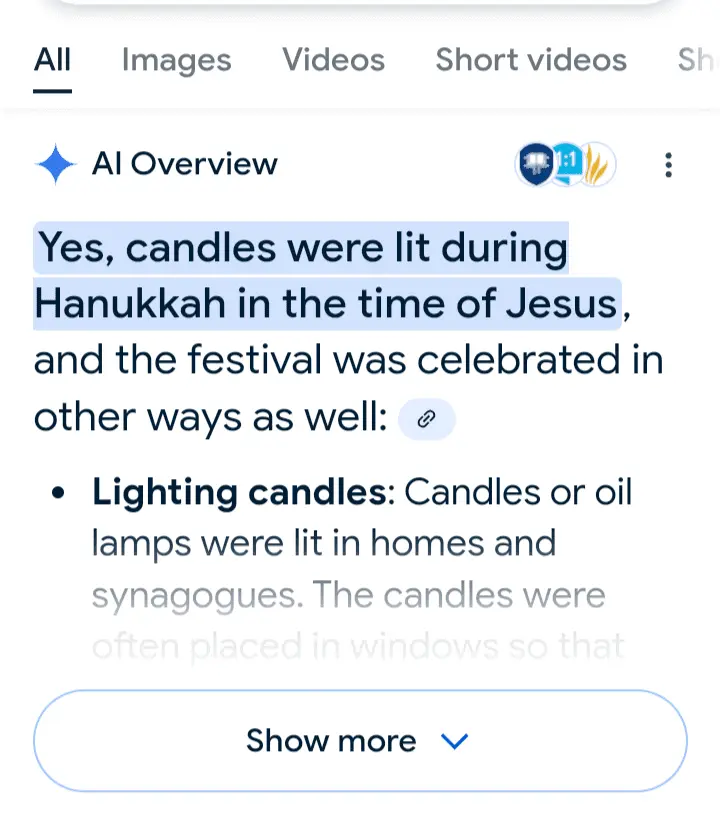Click the highlighted 'Hanukkah in the time of Jesus' line
The width and height of the screenshot is (720, 830).
[326, 303]
